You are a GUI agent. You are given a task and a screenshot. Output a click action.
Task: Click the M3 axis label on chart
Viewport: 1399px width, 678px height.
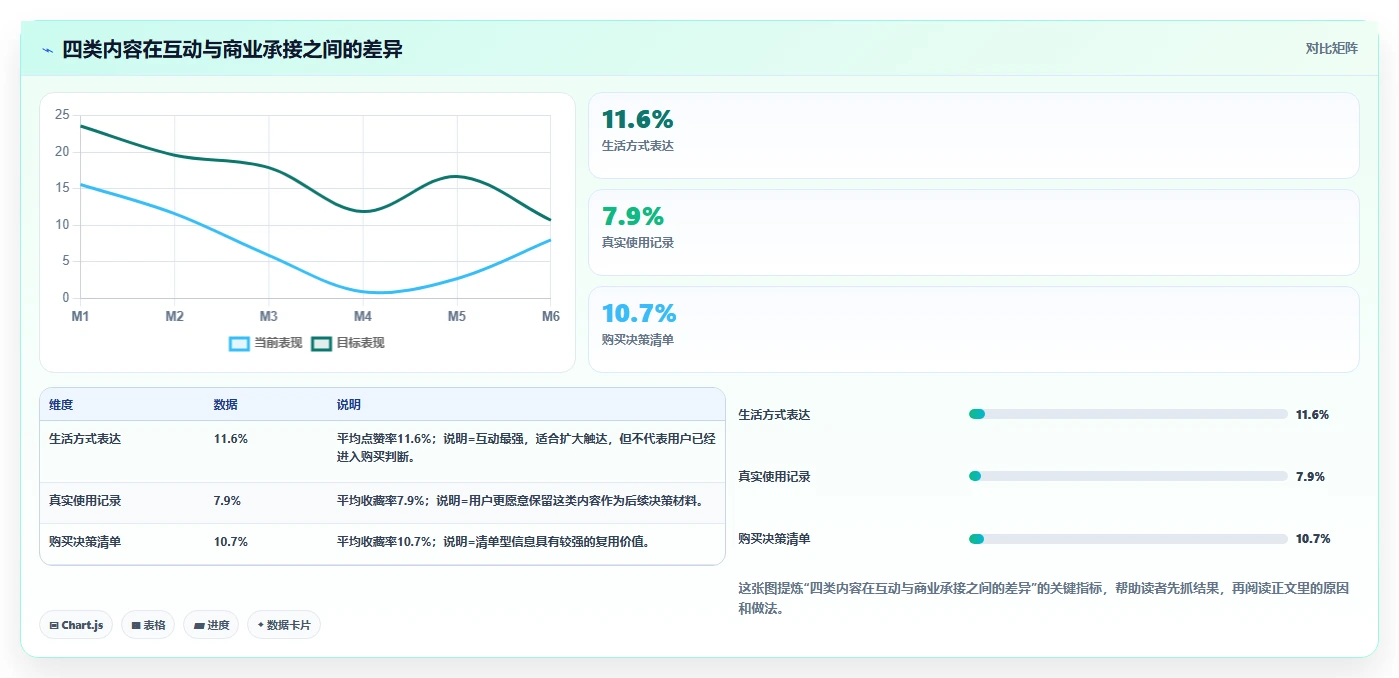(268, 316)
